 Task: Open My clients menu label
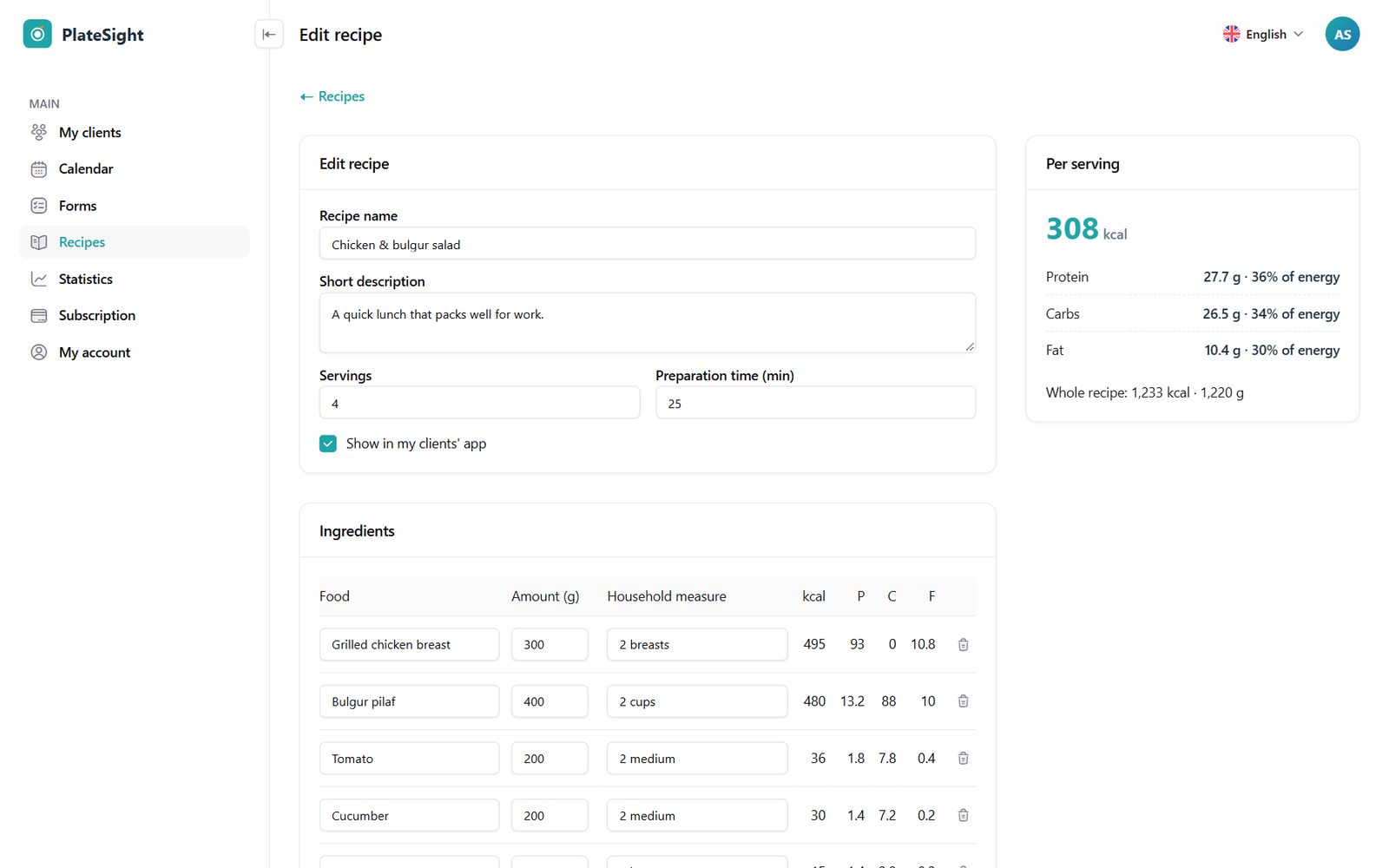pos(90,132)
